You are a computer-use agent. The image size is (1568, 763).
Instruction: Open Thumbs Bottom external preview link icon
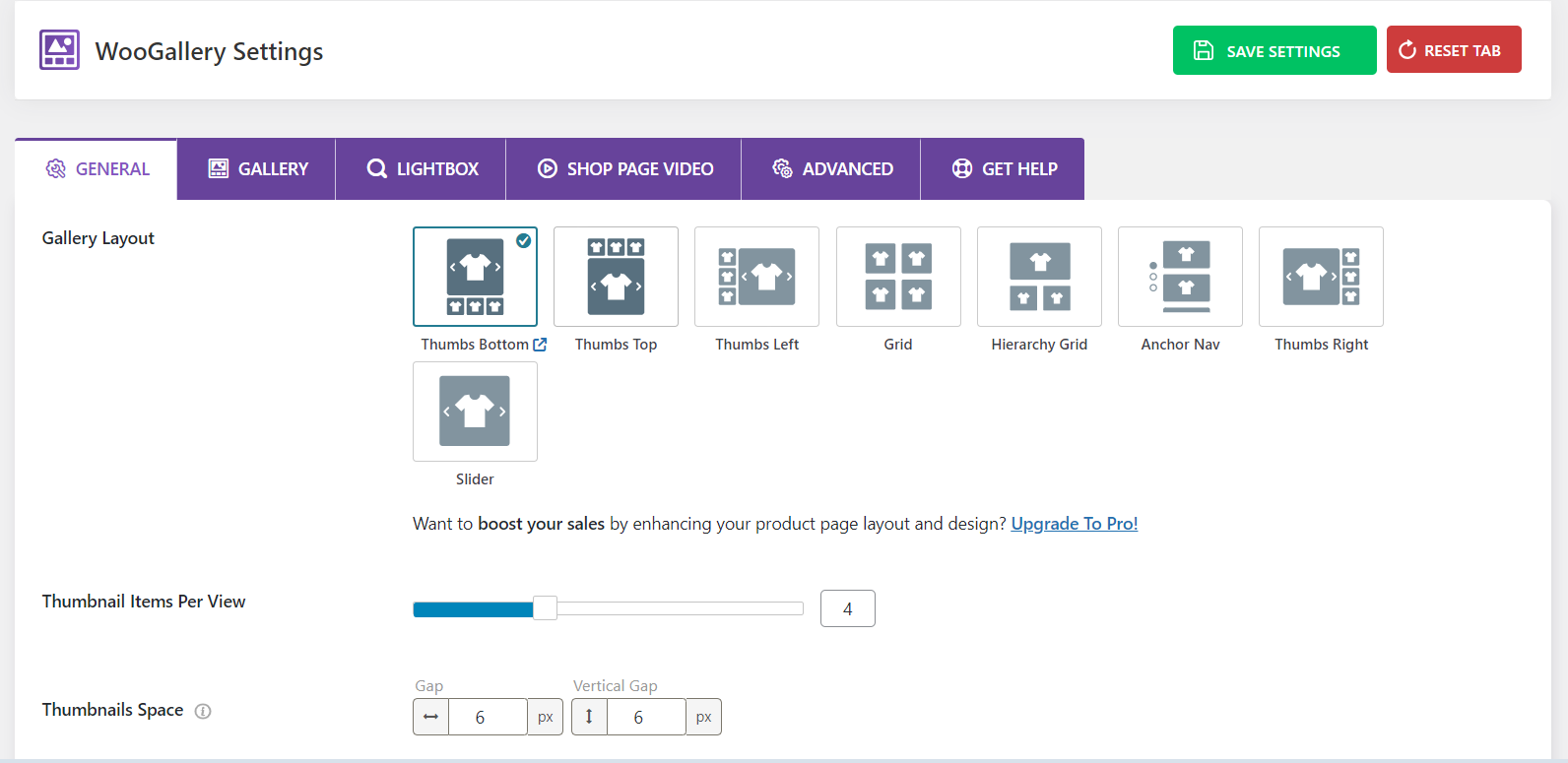(x=540, y=345)
